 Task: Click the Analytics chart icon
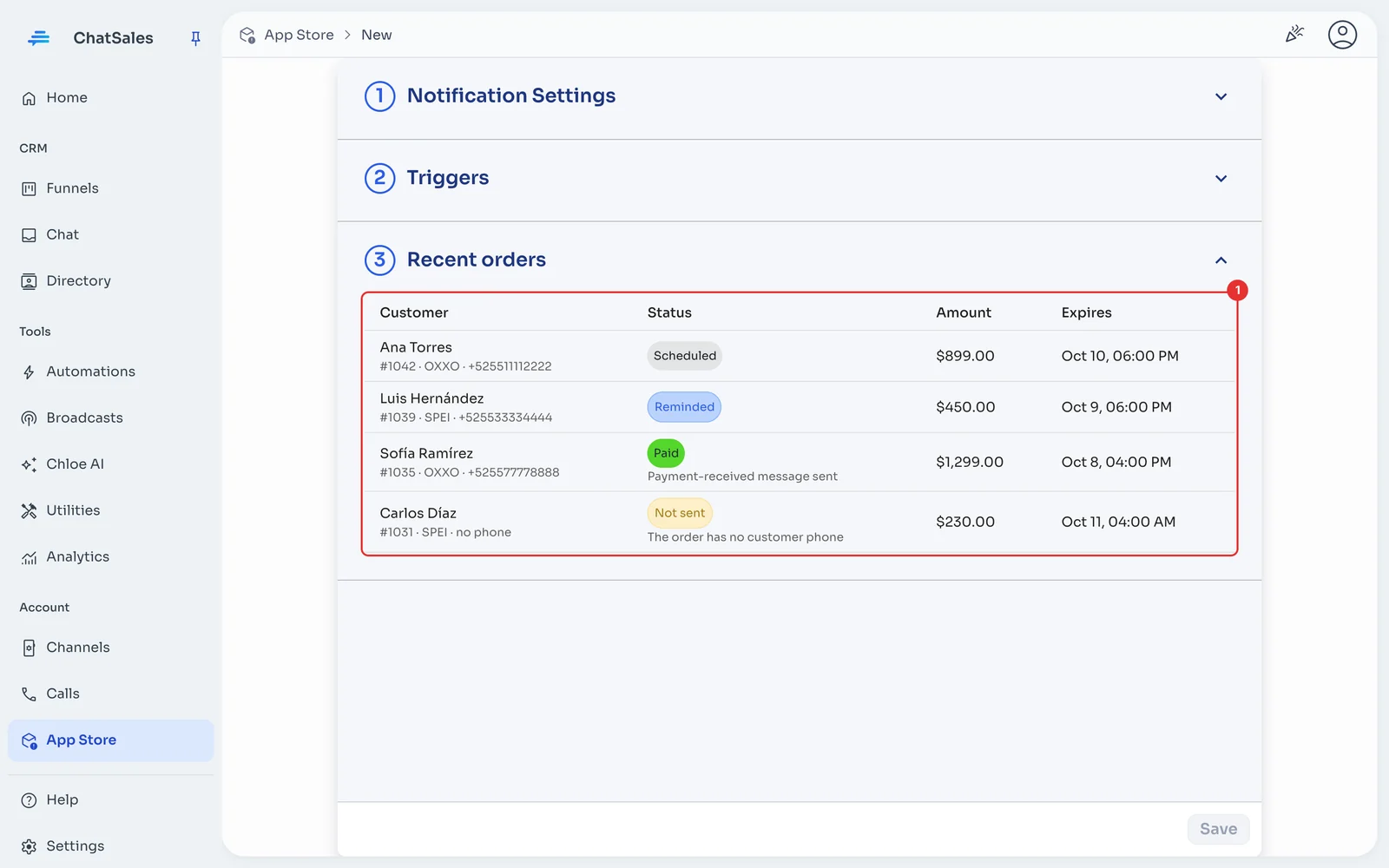[x=29, y=557]
